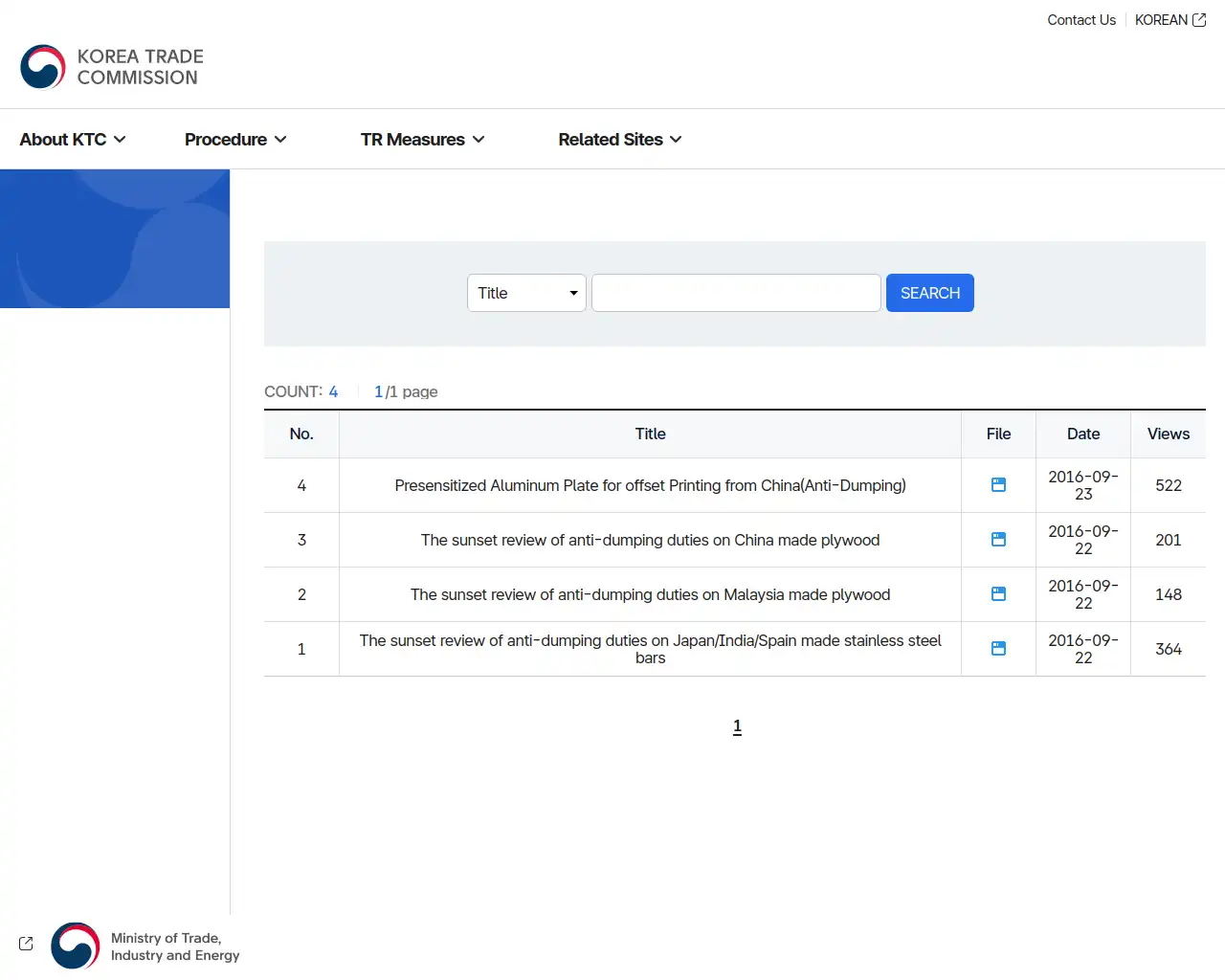This screenshot has width=1225, height=980.
Task: Go to pagination page 1
Action: [x=737, y=726]
